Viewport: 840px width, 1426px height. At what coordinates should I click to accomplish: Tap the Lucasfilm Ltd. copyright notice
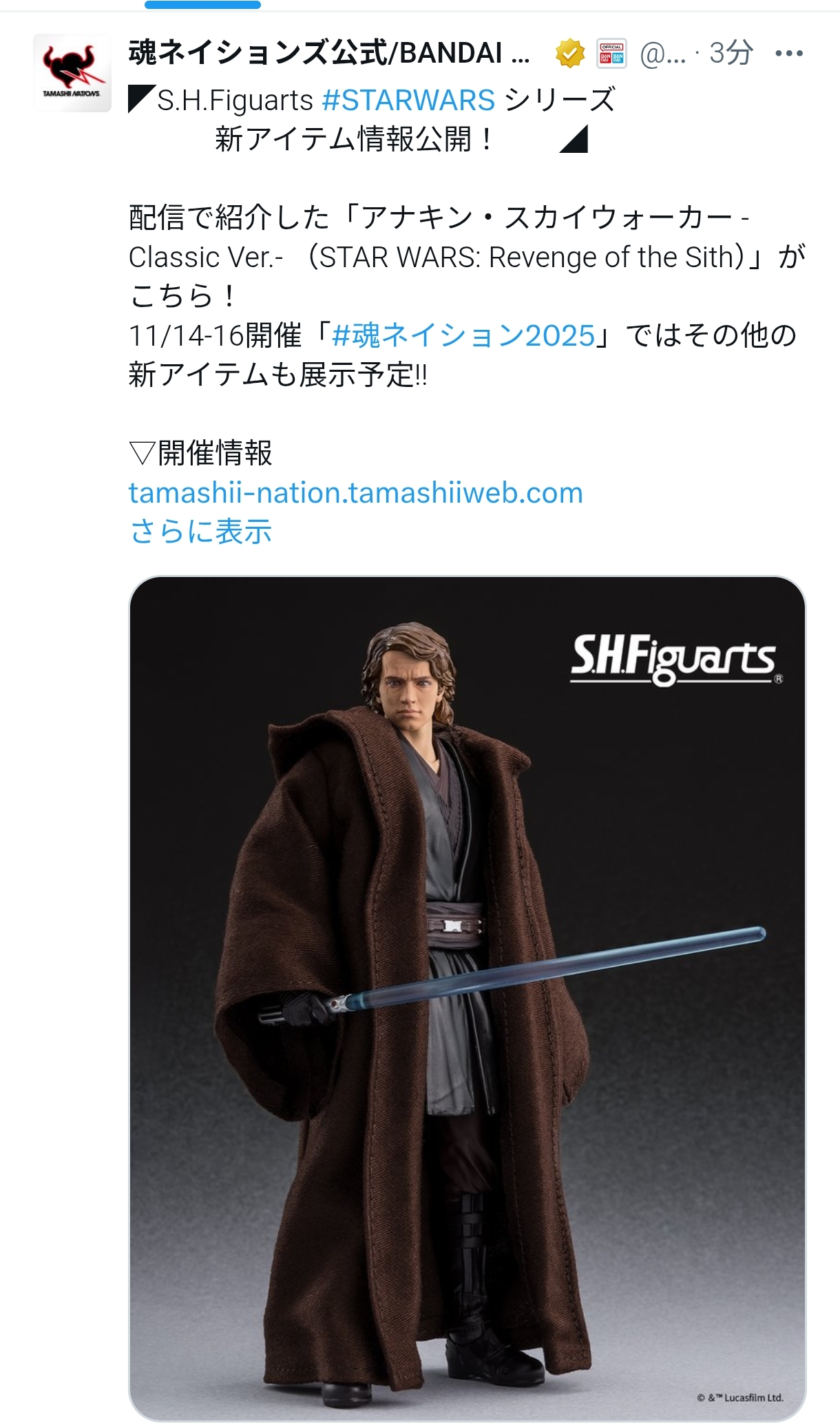pyautogui.click(x=740, y=1398)
